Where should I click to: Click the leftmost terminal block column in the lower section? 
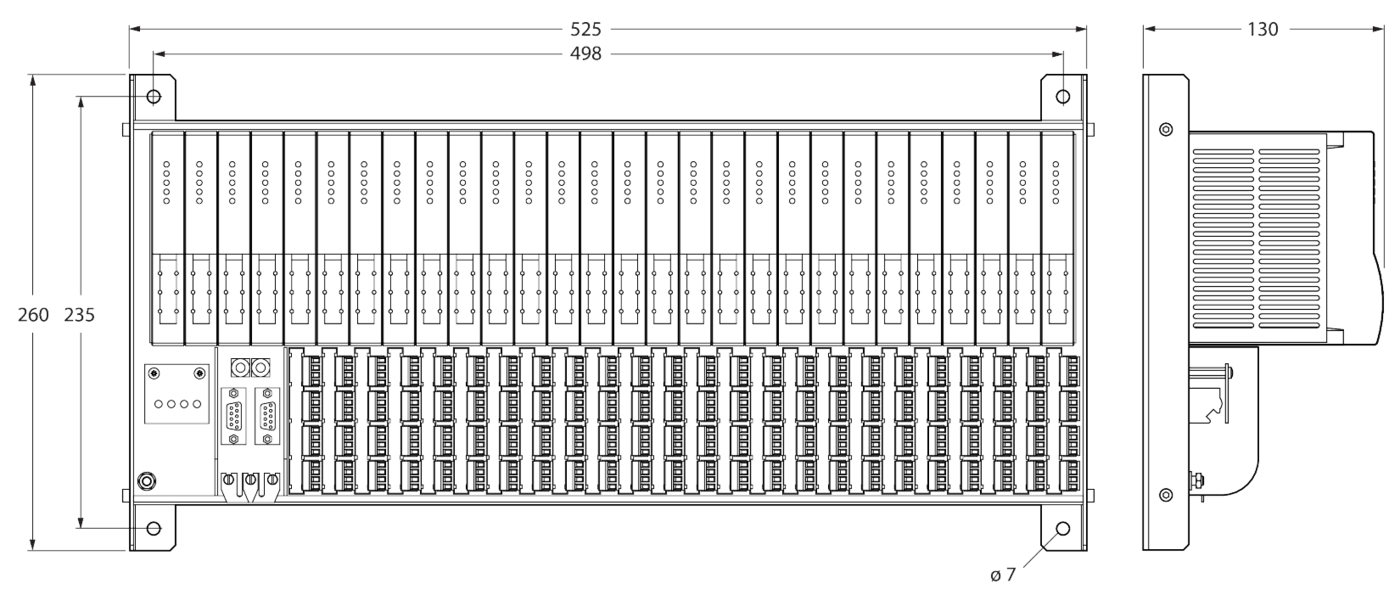(315, 425)
